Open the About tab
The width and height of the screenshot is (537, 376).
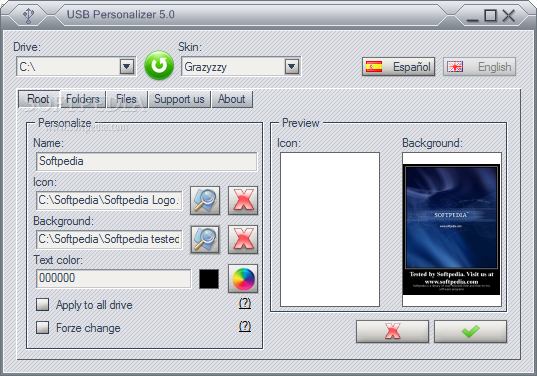pyautogui.click(x=232, y=99)
